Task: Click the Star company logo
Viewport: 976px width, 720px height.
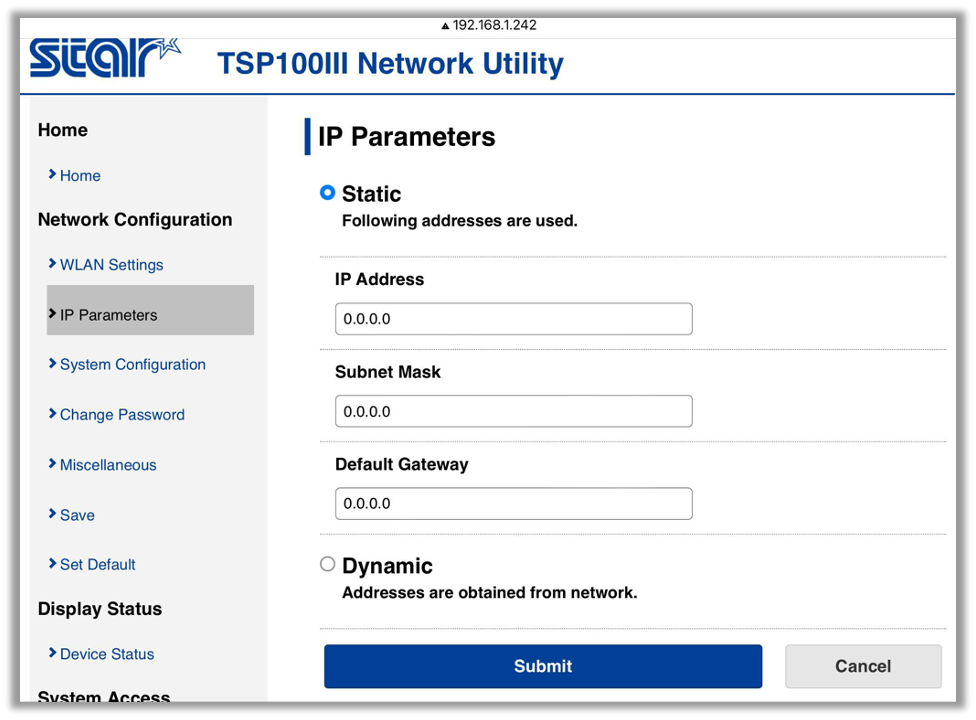Action: coord(104,58)
